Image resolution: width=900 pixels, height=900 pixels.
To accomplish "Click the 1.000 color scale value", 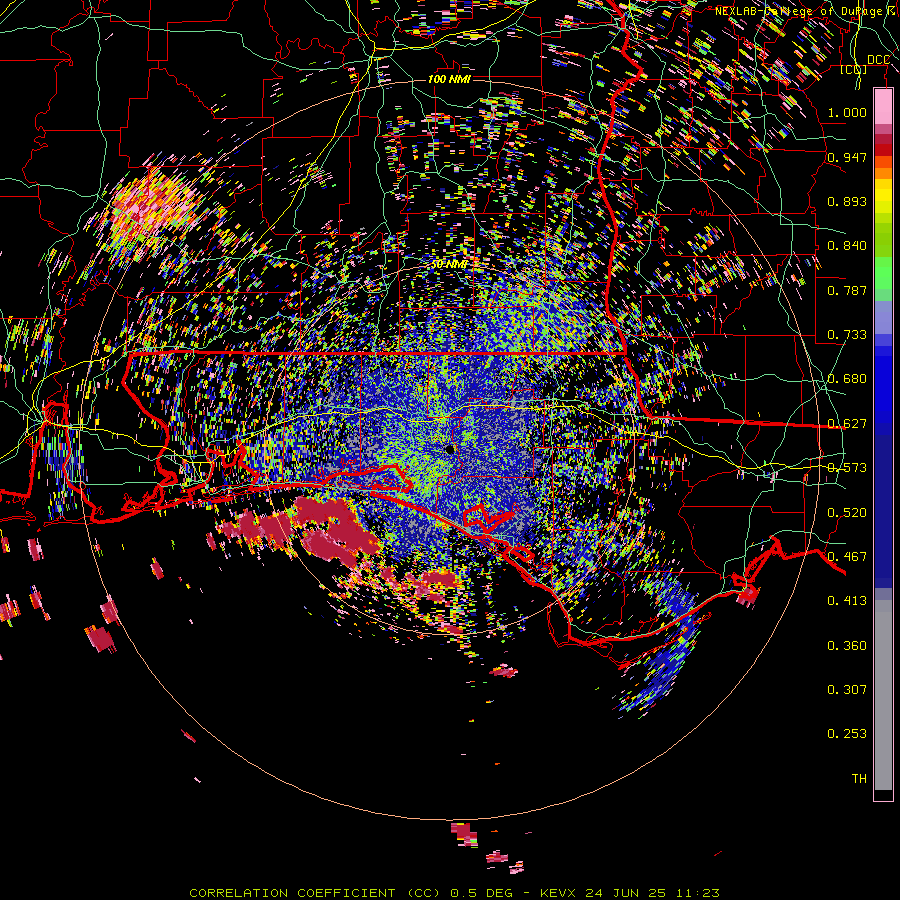I will point(847,112).
